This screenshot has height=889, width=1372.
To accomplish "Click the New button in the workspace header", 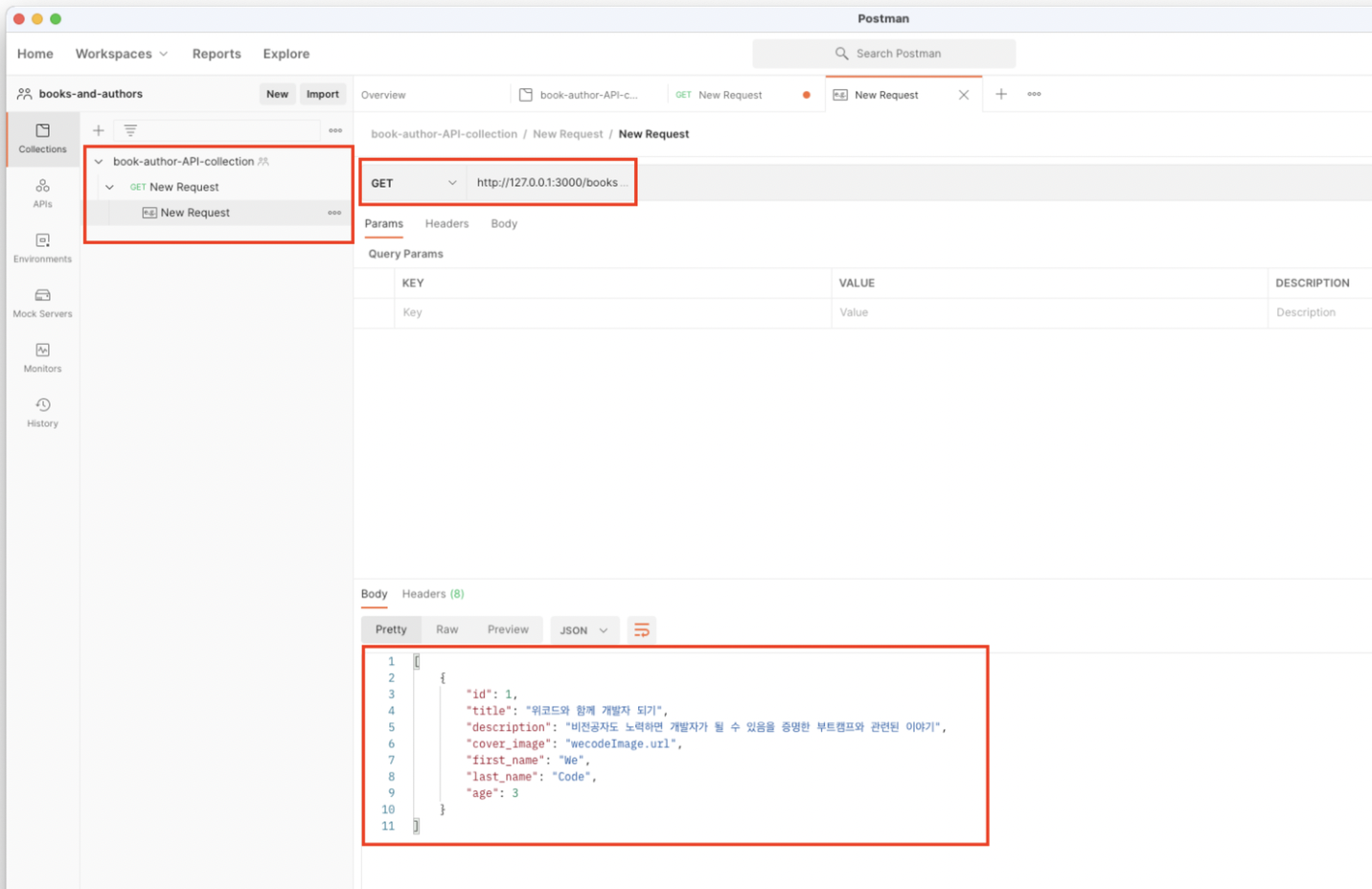I will point(277,94).
